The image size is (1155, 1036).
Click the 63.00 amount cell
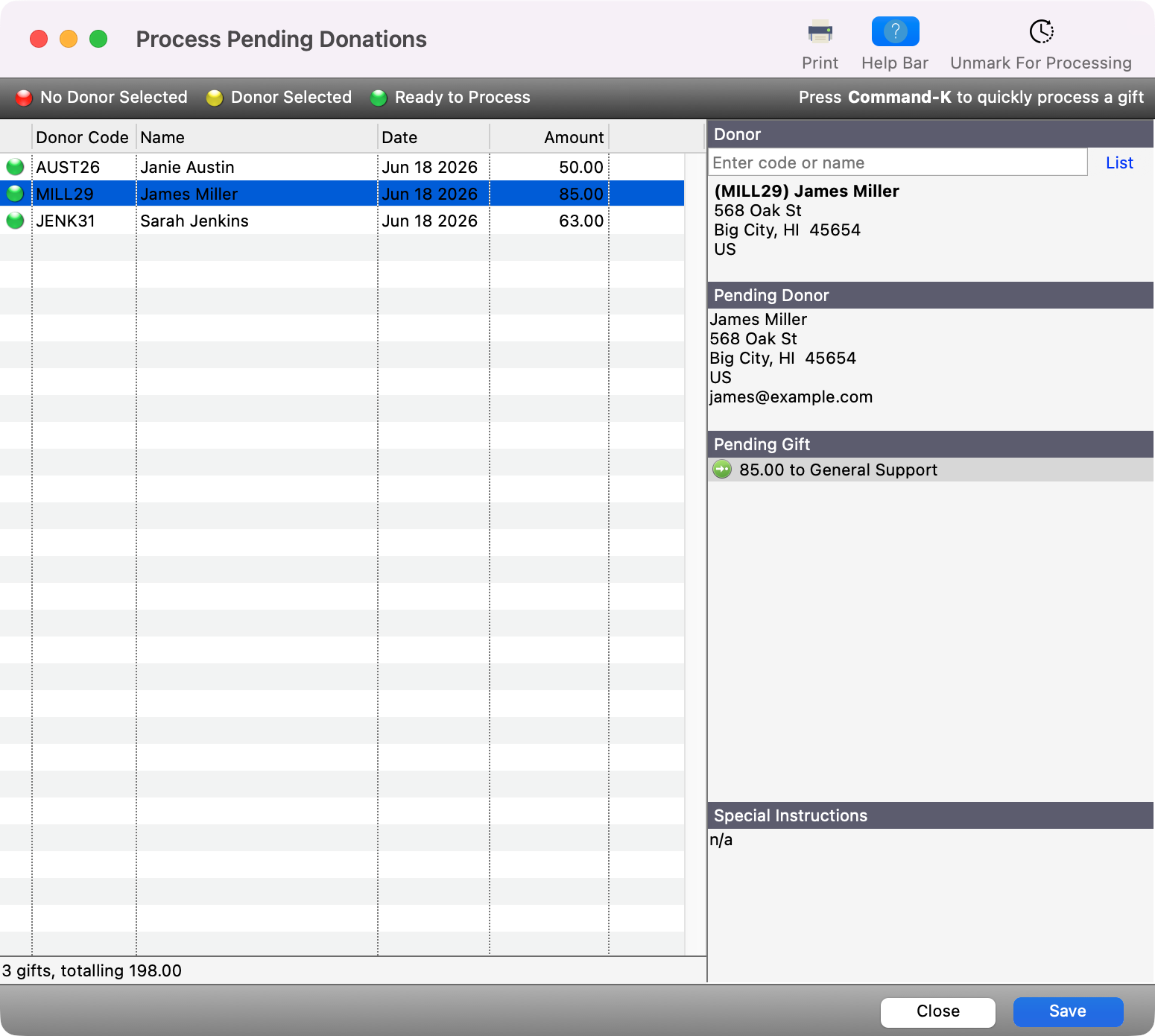581,221
